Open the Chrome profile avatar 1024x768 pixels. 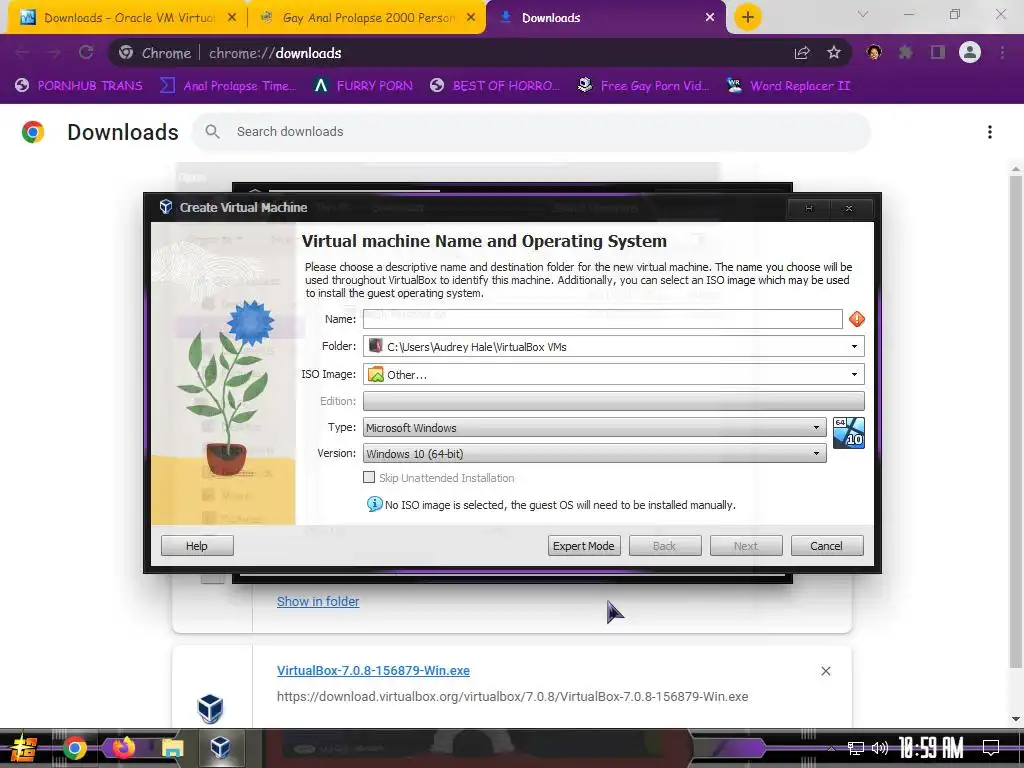(x=970, y=52)
